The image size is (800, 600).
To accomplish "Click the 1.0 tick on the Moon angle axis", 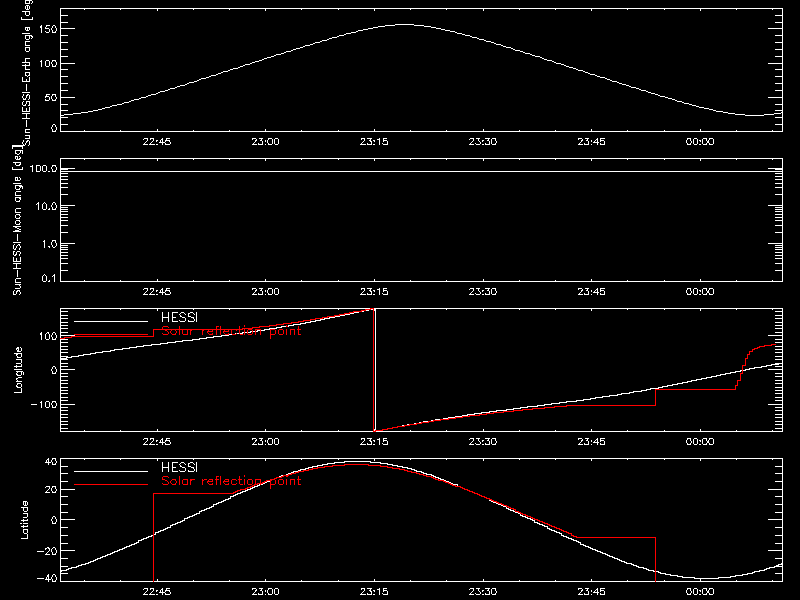I will pyautogui.click(x=49, y=244).
